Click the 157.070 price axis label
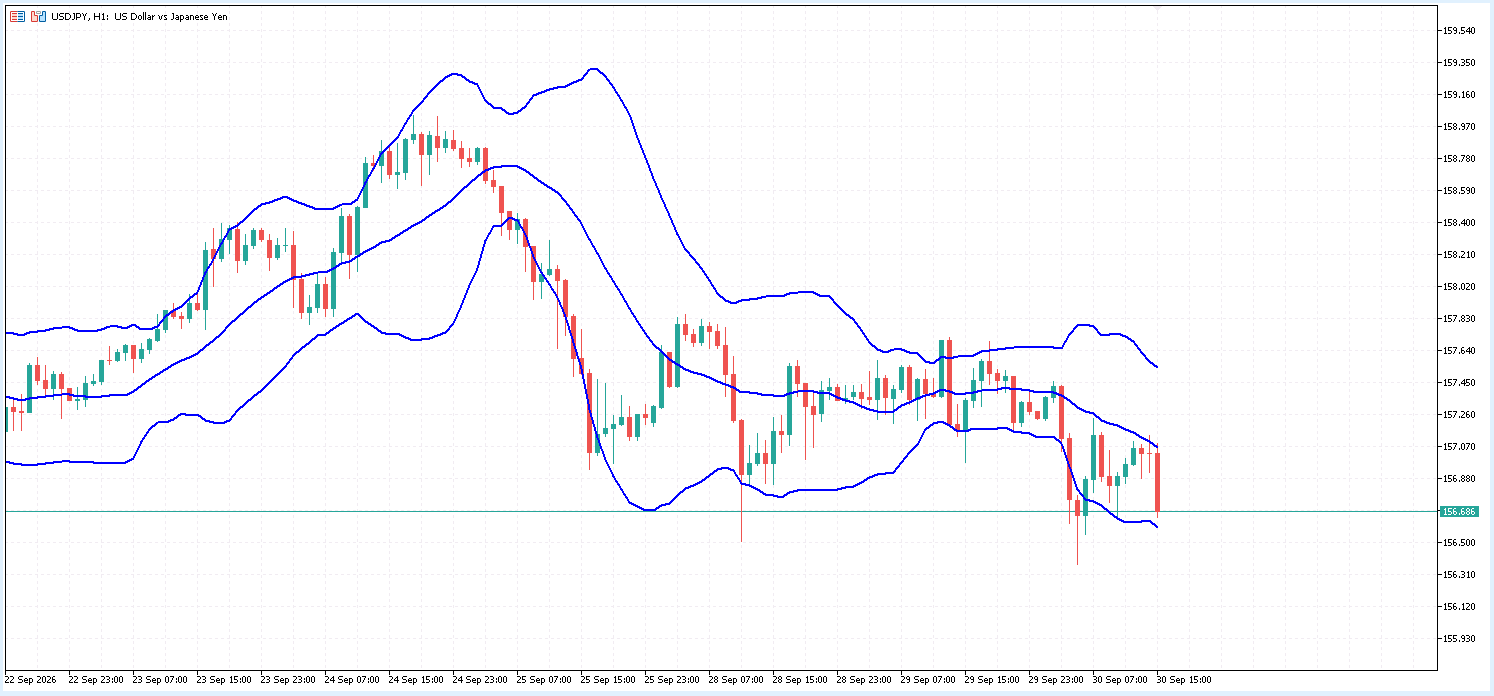The image size is (1494, 696). tap(1459, 447)
